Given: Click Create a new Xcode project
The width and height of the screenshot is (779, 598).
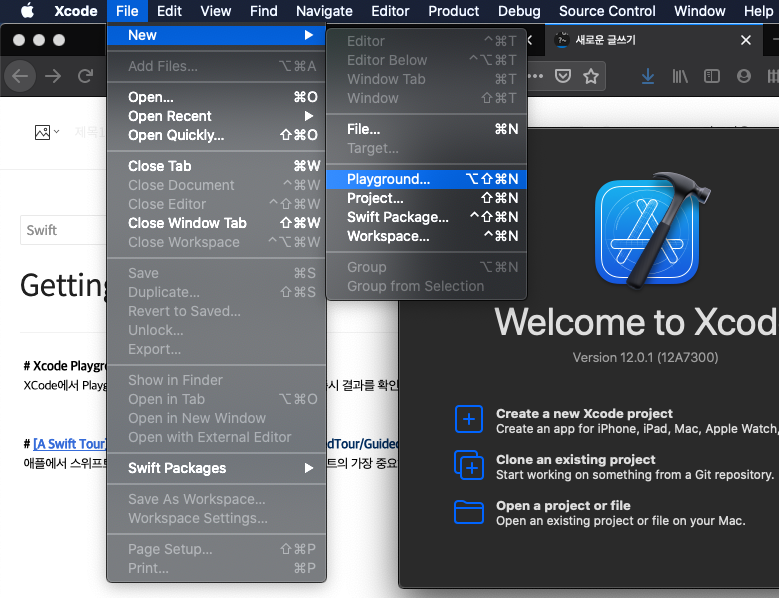Looking at the screenshot, I should pos(584,413).
